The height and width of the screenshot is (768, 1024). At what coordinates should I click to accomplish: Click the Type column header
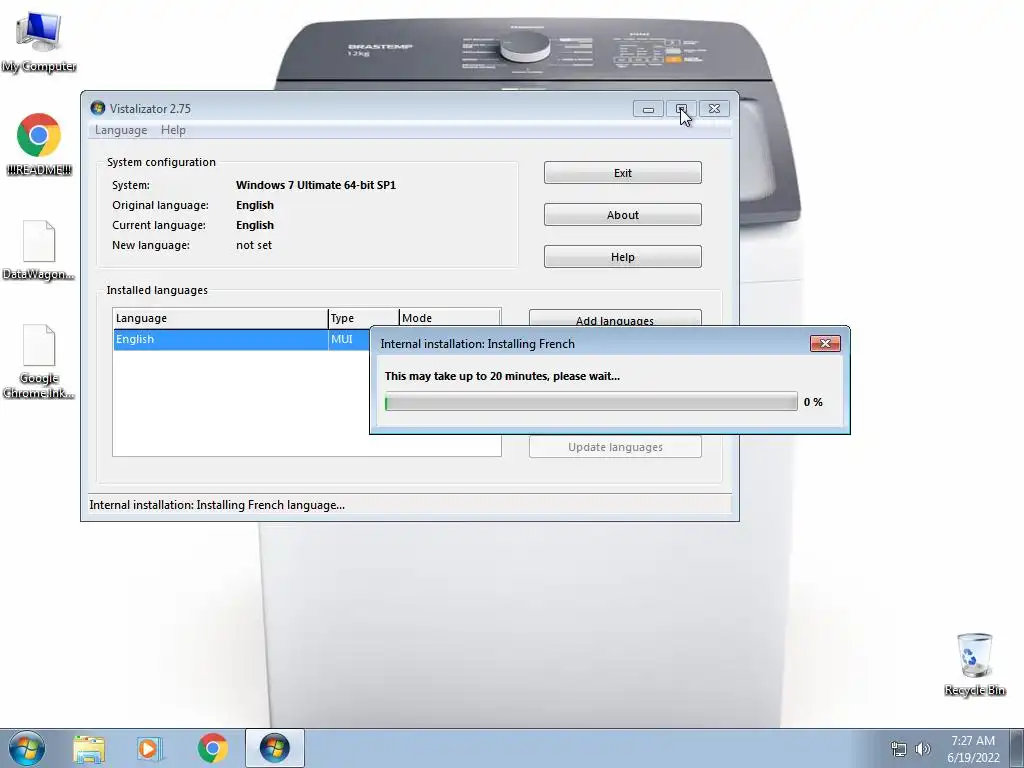click(x=363, y=318)
